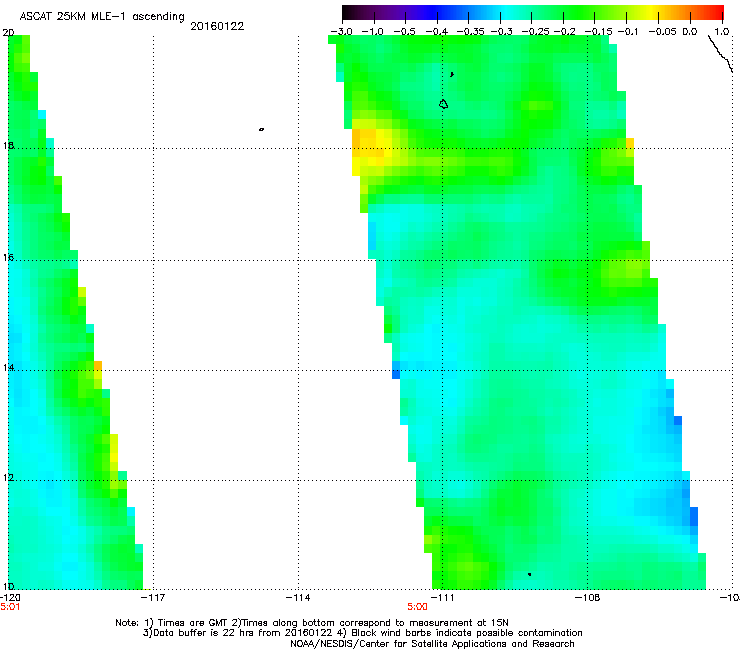740x650 pixels.
Task: Click the 'Data buffer is 22 hrs' note
Action: click(362, 633)
